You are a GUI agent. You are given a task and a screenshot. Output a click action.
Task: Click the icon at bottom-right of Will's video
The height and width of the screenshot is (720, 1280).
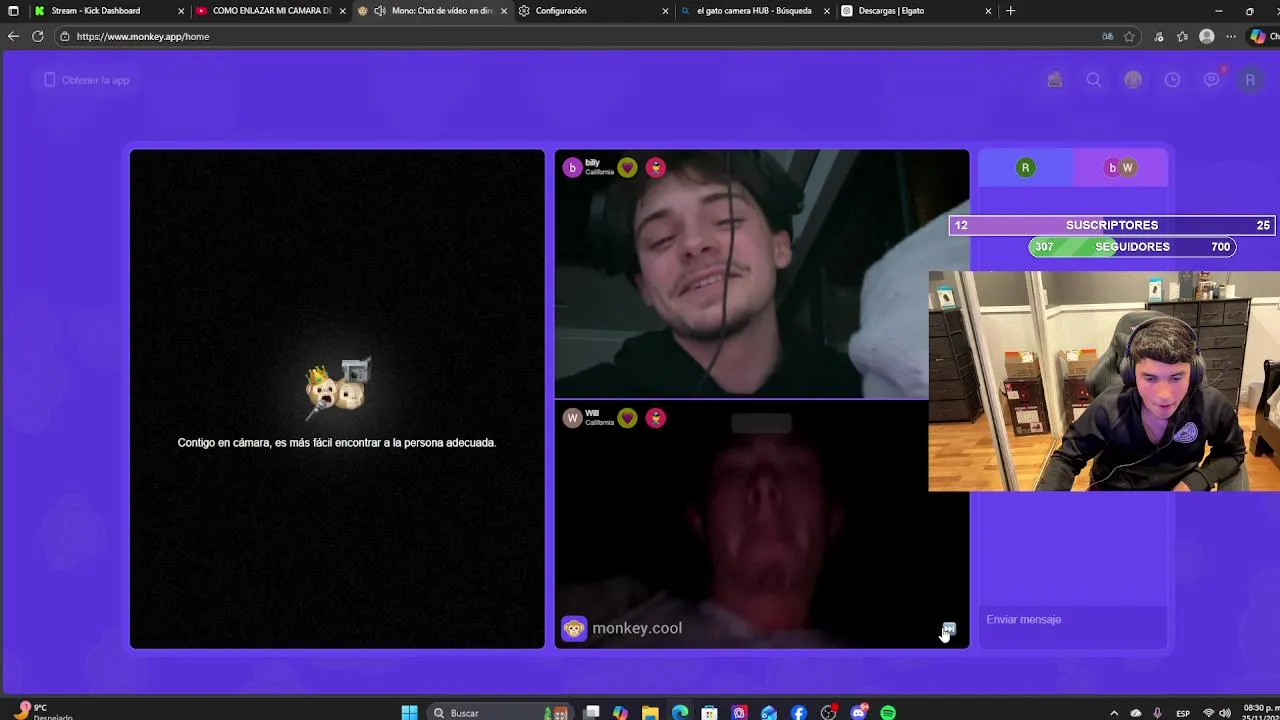pyautogui.click(x=949, y=629)
